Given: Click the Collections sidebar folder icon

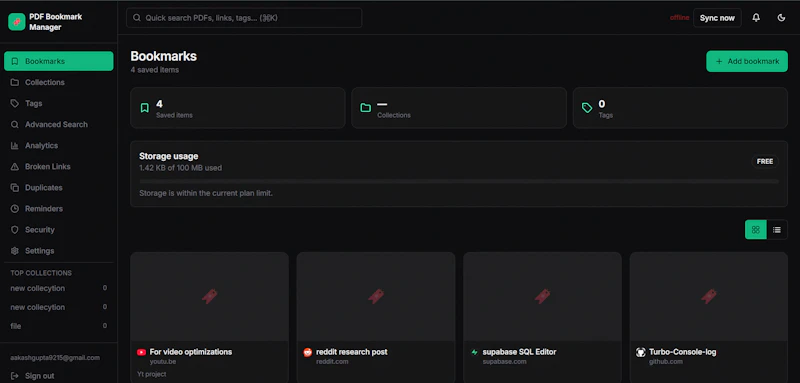Looking at the screenshot, I should [x=15, y=82].
